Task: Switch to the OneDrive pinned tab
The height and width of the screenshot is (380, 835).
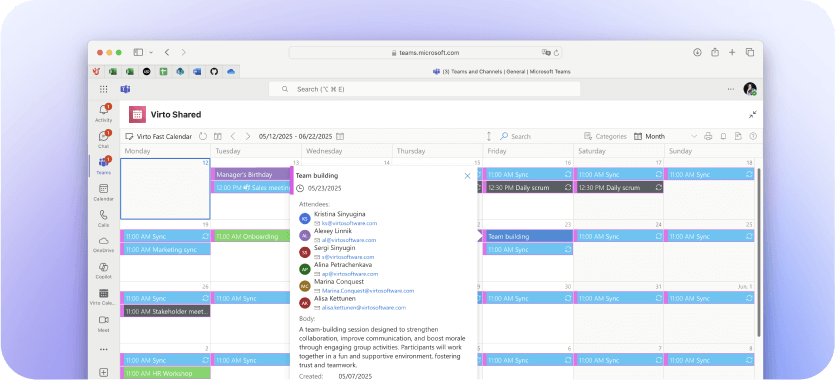Action: (231, 71)
